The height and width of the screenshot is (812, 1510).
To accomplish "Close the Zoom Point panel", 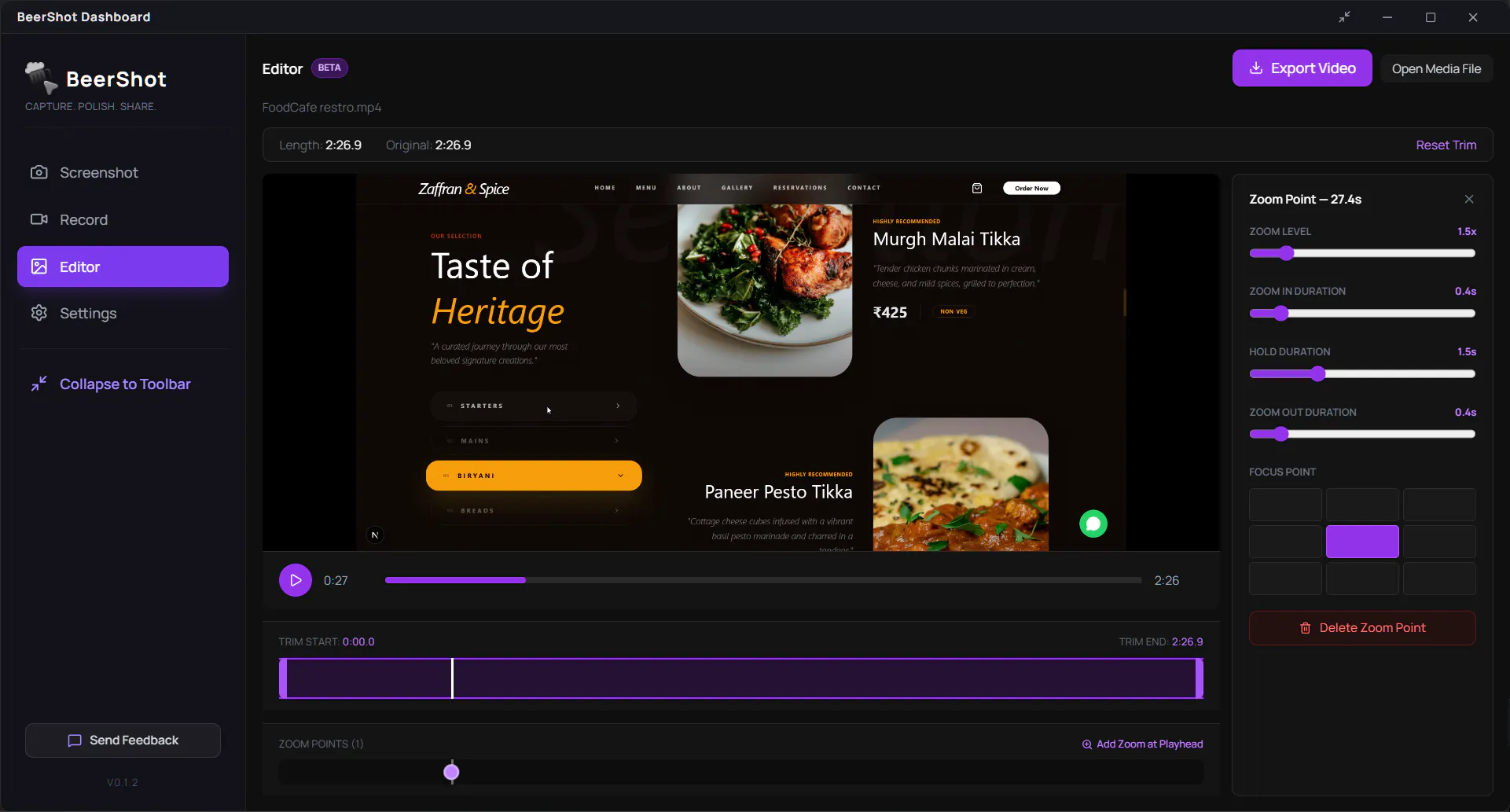I will 1469,200.
